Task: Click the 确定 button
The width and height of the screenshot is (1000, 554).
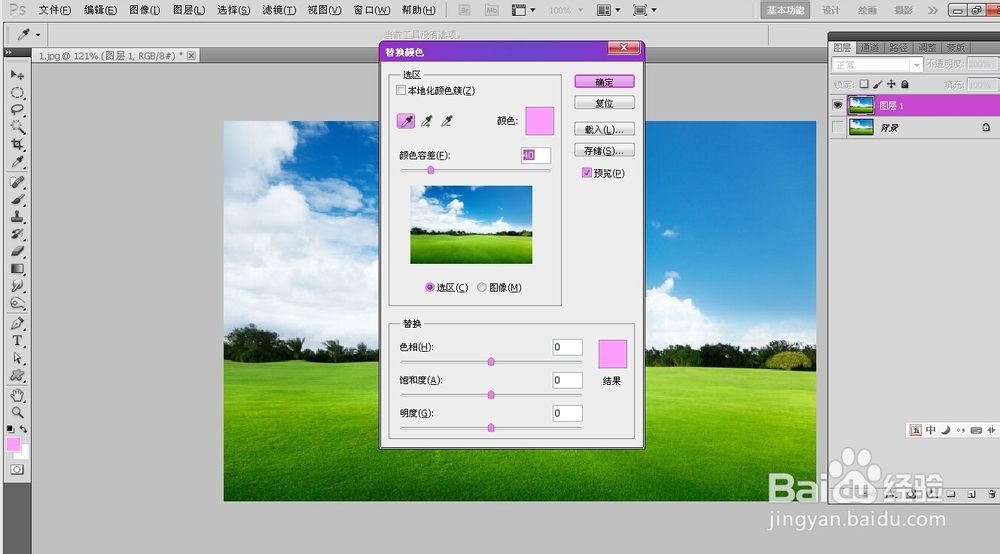Action: pos(605,82)
